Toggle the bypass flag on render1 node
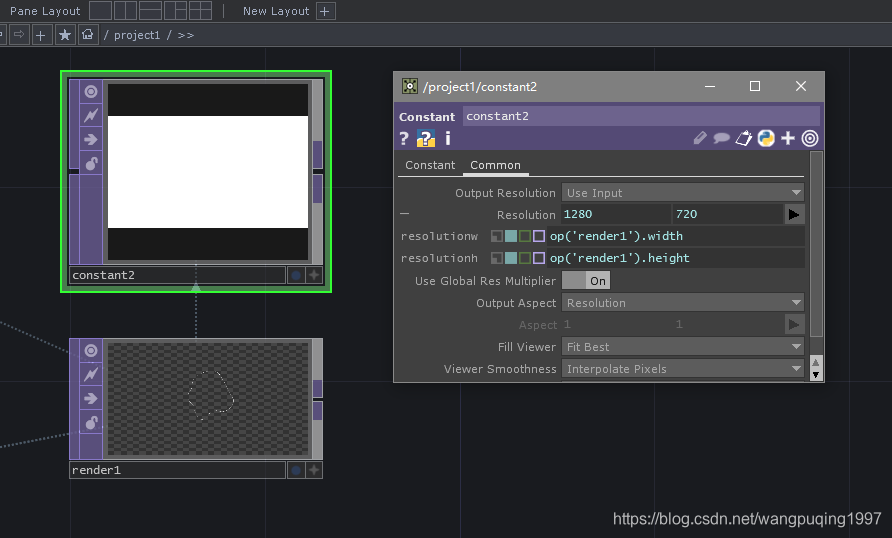Viewport: 892px width, 538px height. click(91, 374)
